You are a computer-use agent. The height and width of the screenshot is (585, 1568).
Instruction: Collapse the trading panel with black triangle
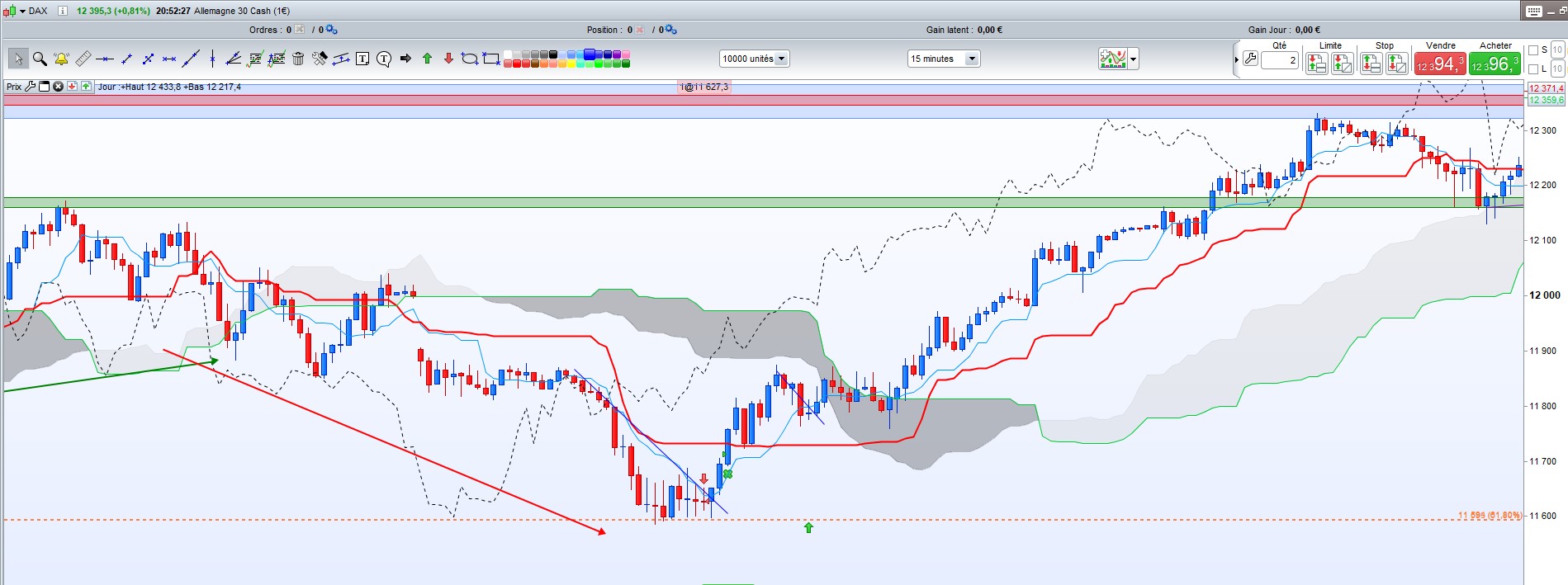(x=1237, y=59)
